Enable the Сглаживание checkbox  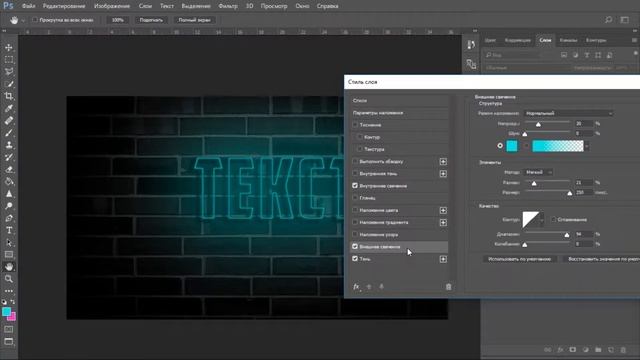coord(553,220)
